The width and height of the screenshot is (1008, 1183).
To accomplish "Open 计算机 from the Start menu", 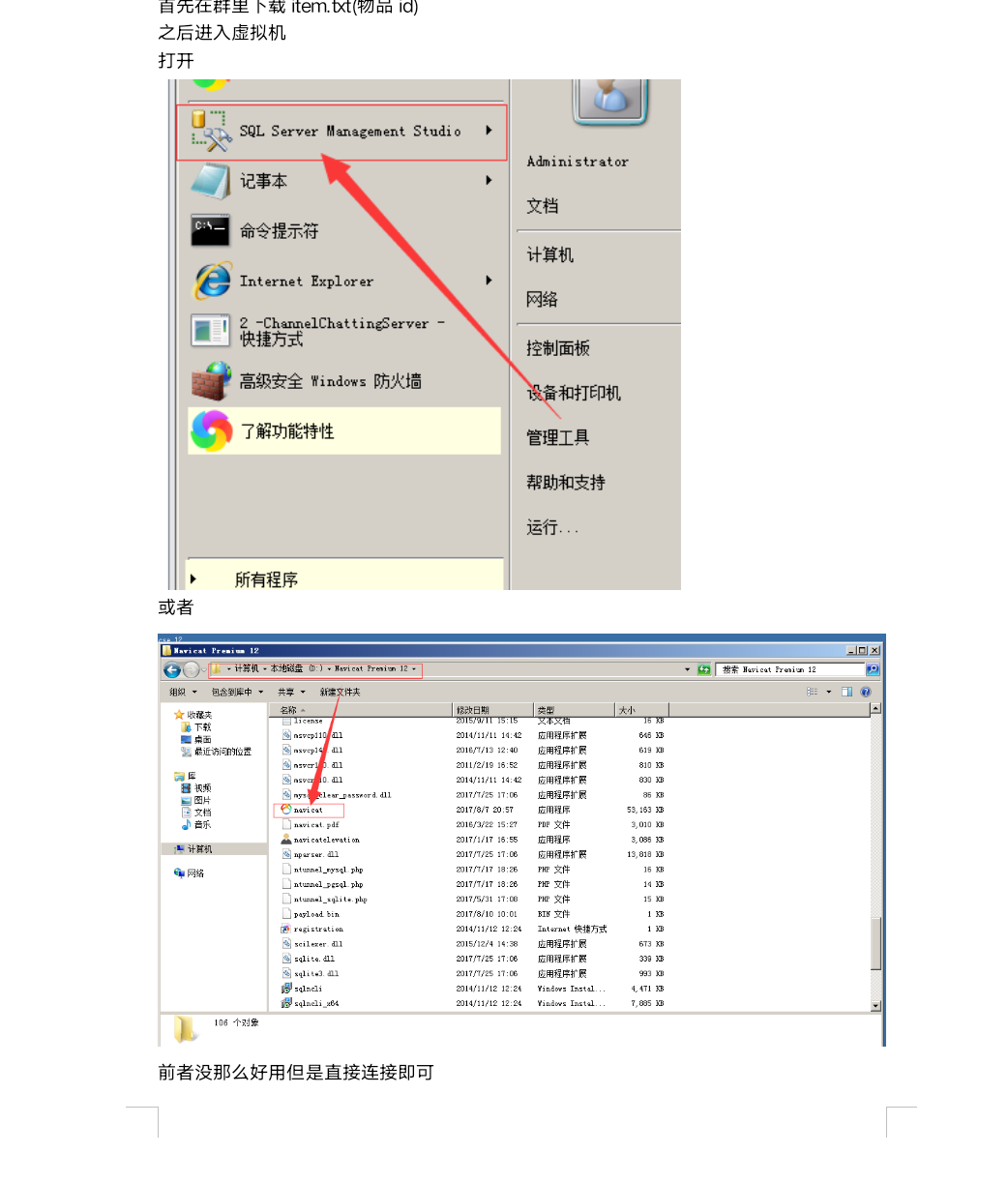I will (550, 254).
